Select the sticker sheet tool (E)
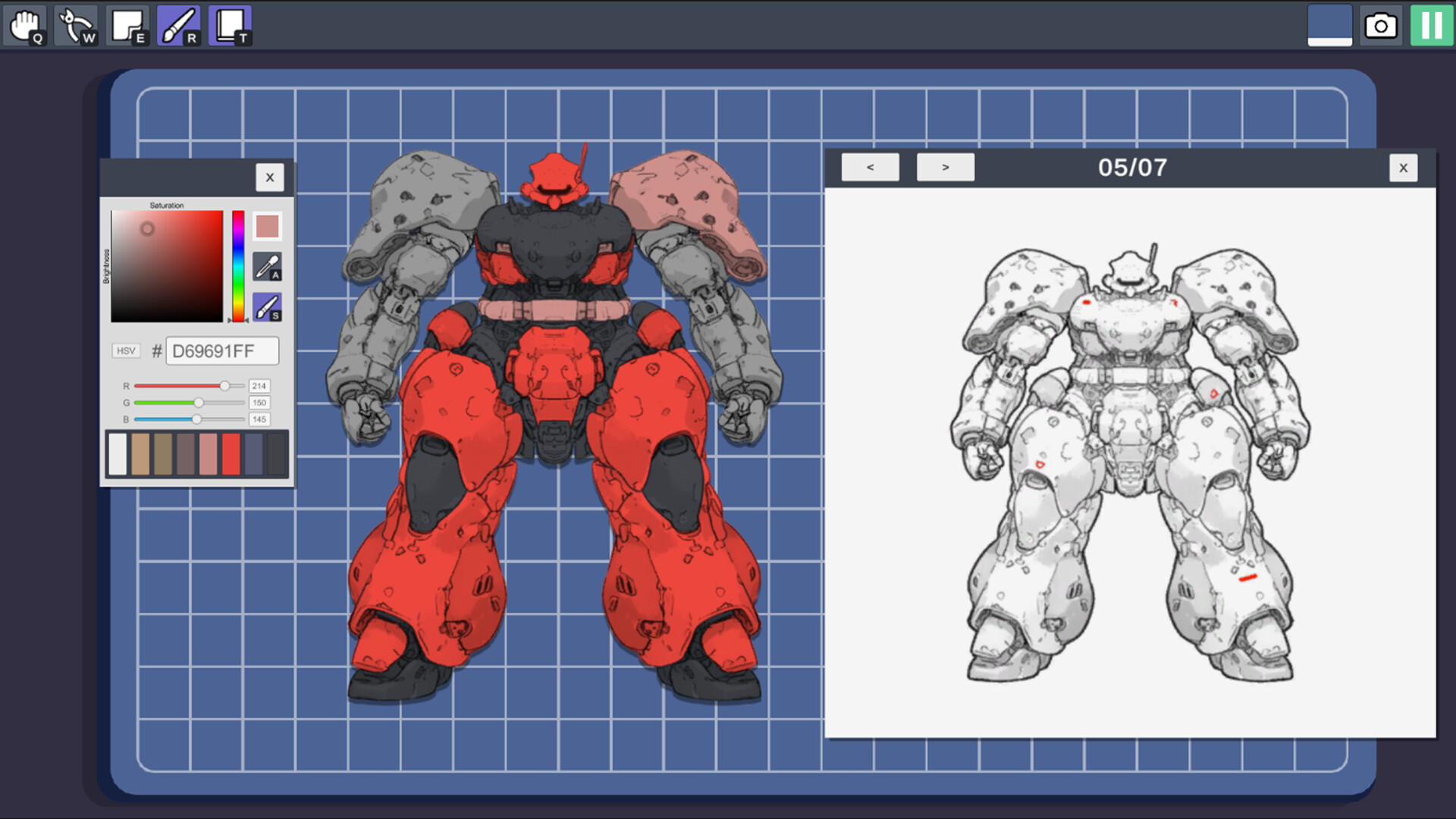The width and height of the screenshot is (1456, 819). [128, 26]
